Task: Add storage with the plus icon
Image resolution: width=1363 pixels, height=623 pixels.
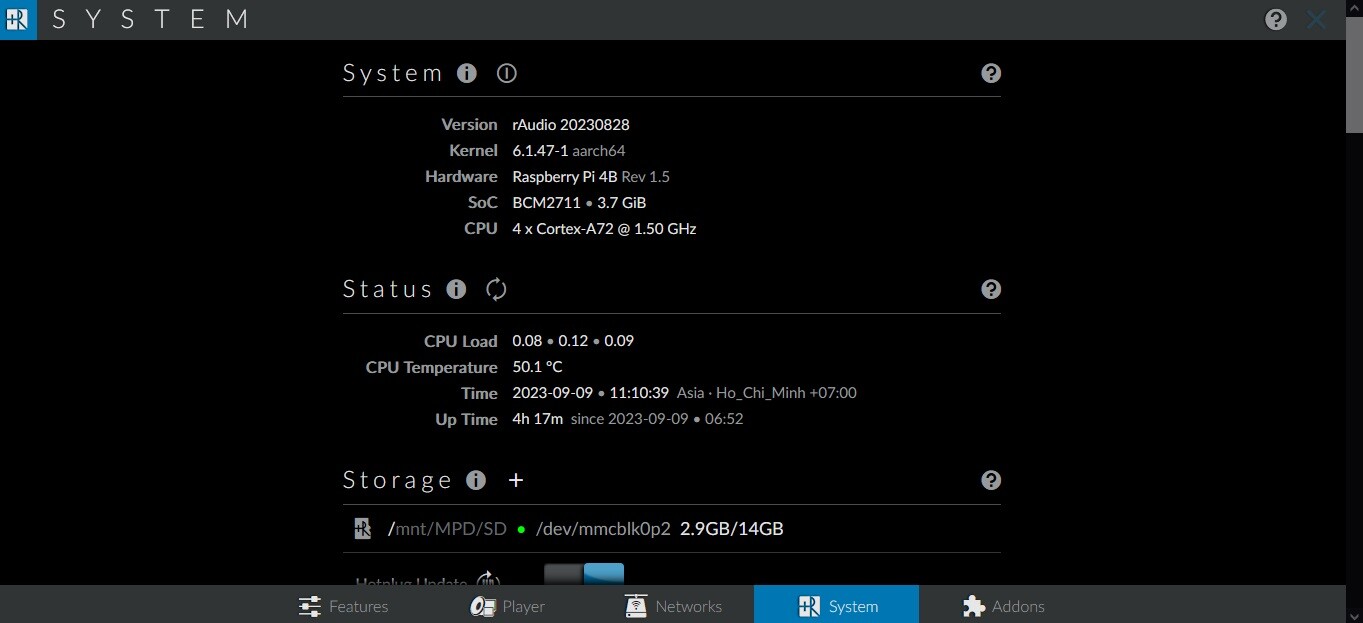Action: point(516,480)
